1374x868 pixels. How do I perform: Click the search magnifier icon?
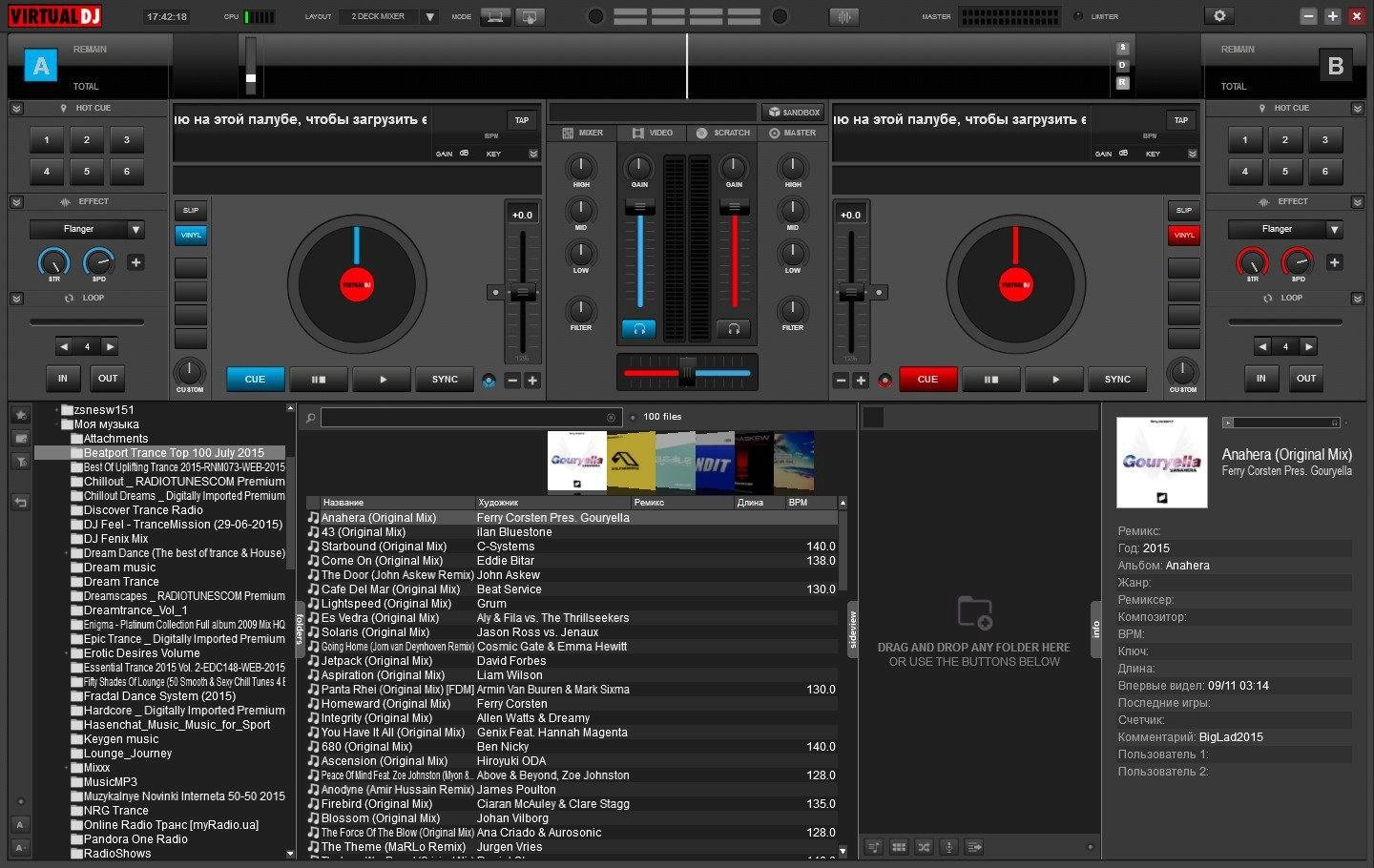(310, 418)
